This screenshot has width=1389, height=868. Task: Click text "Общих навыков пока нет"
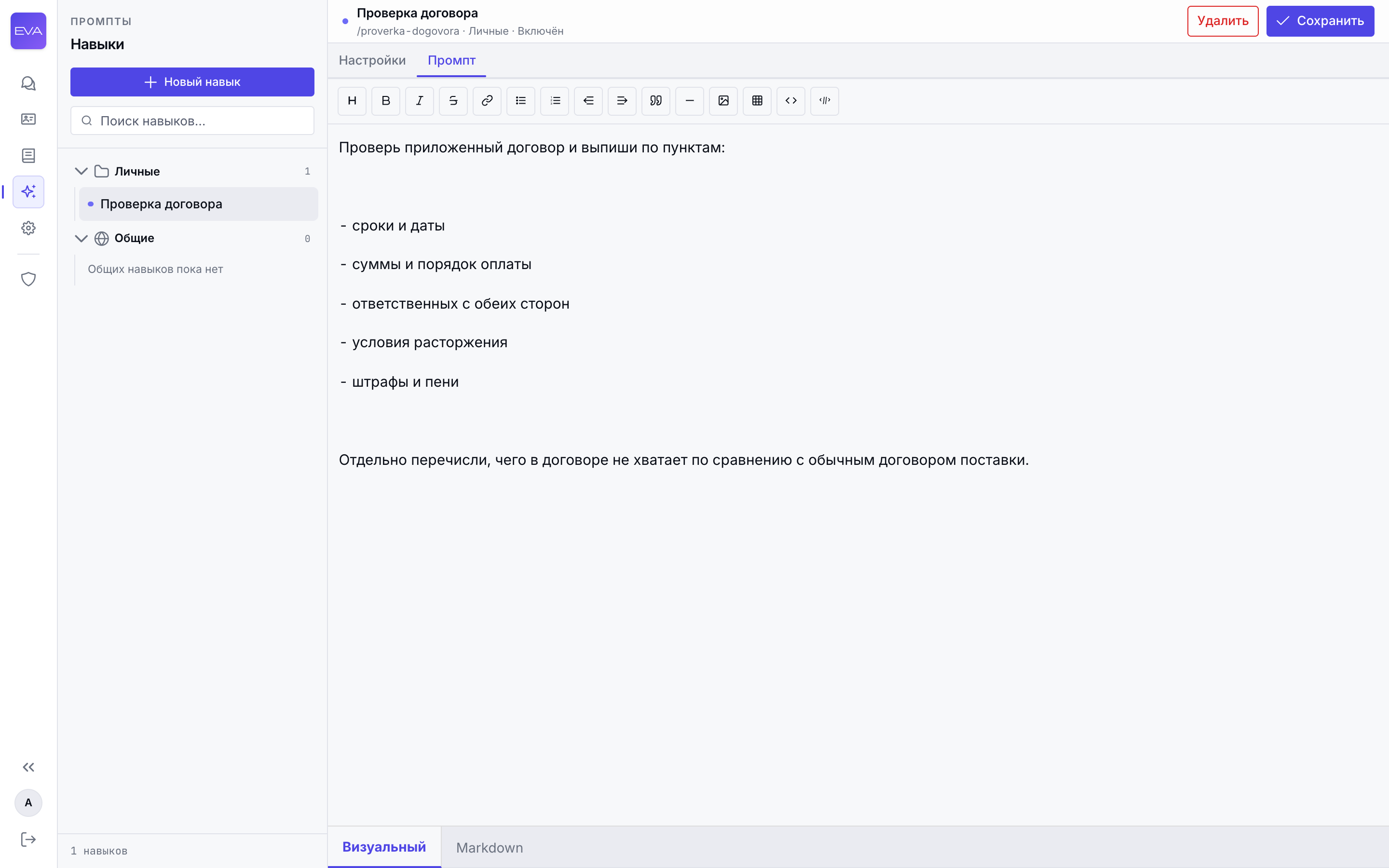tap(155, 269)
